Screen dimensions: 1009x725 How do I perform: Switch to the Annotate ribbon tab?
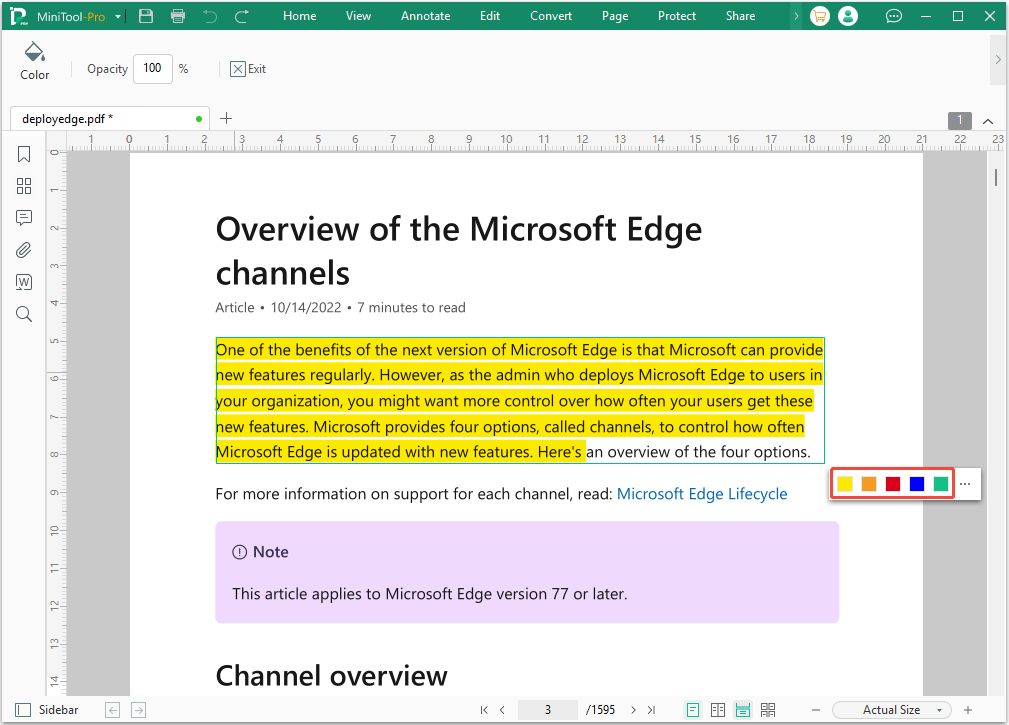[x=425, y=15]
